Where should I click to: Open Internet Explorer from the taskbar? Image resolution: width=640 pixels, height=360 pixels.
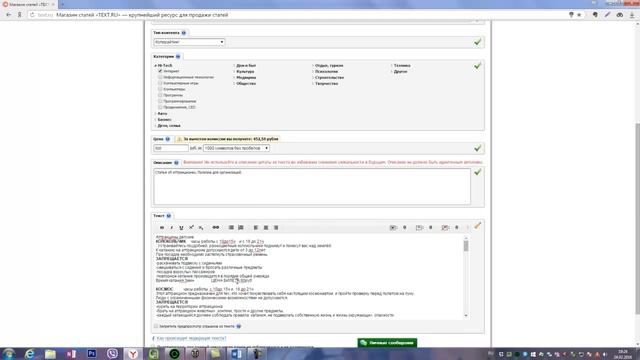[29, 353]
